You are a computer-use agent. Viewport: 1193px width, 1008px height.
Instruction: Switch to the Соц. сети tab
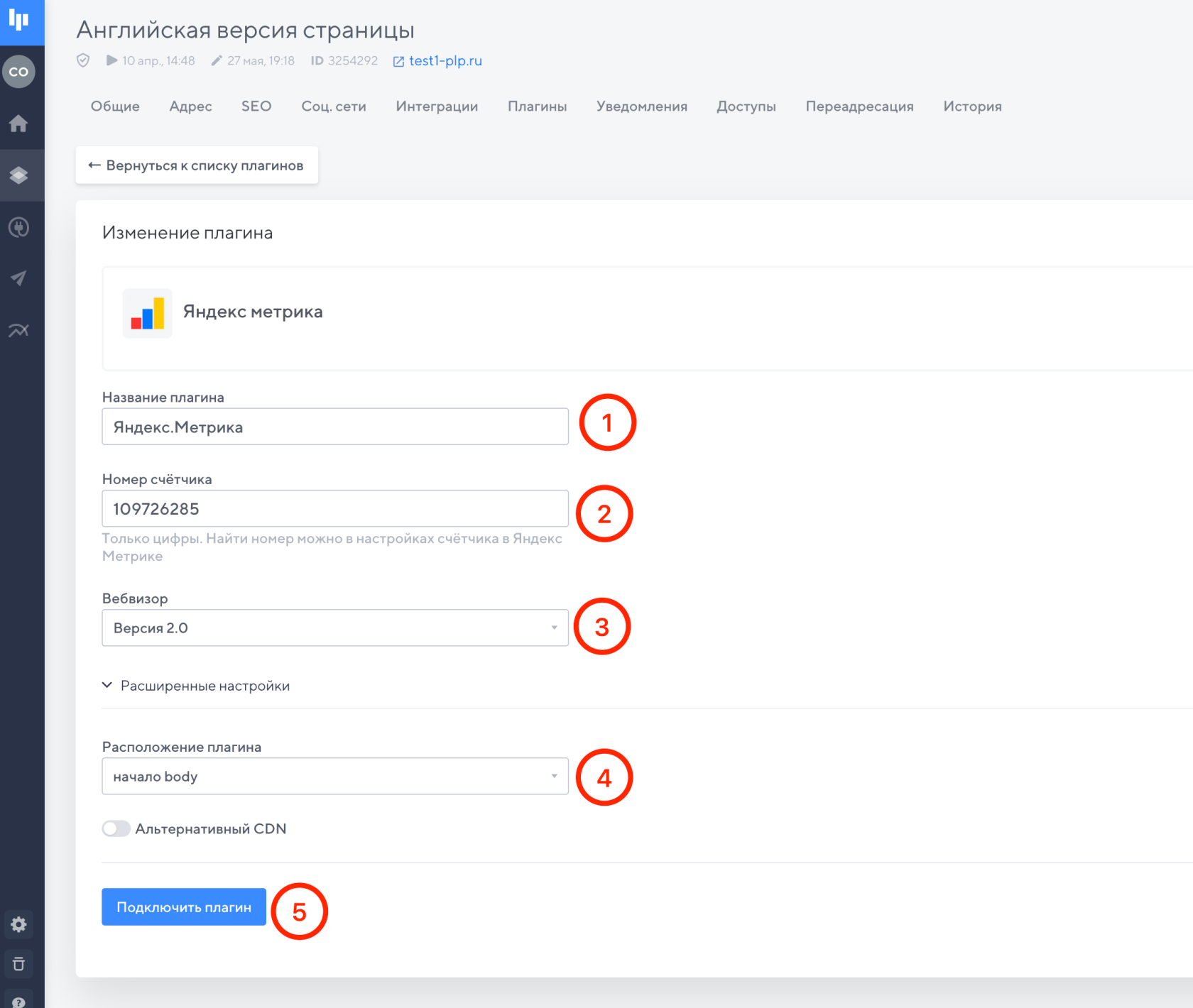pos(334,106)
